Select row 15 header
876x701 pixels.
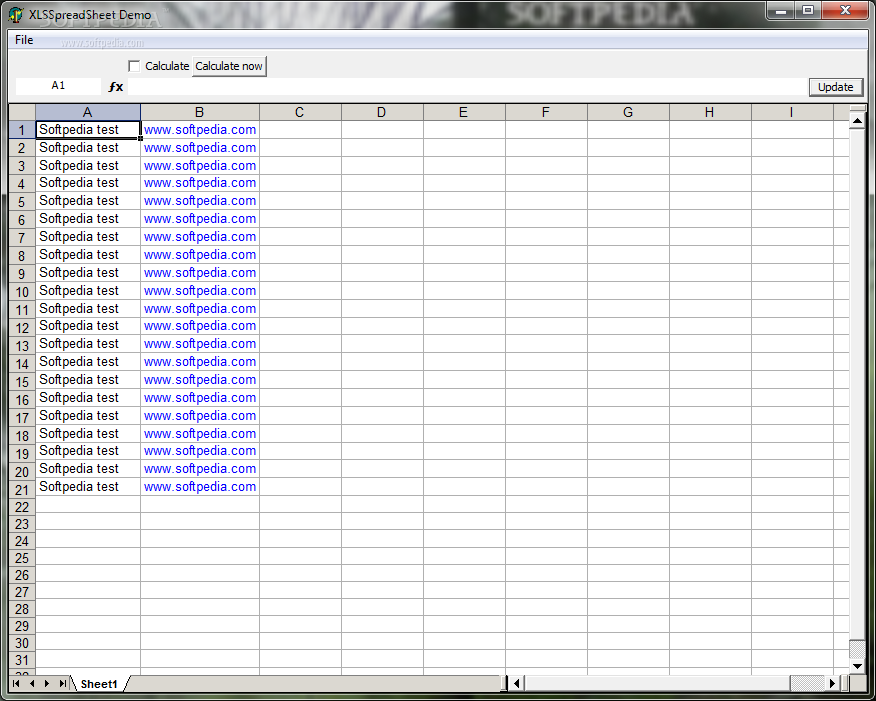tap(22, 381)
